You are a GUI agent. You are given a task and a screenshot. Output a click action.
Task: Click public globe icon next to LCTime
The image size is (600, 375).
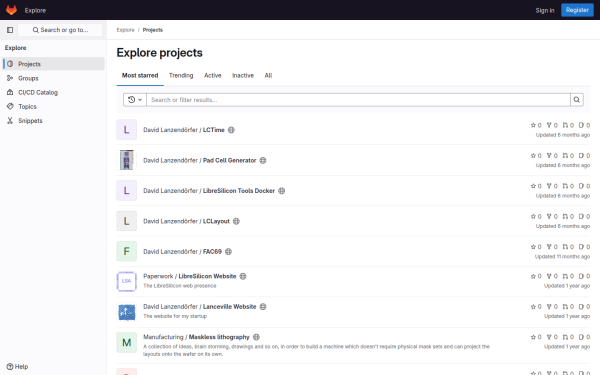(x=231, y=130)
